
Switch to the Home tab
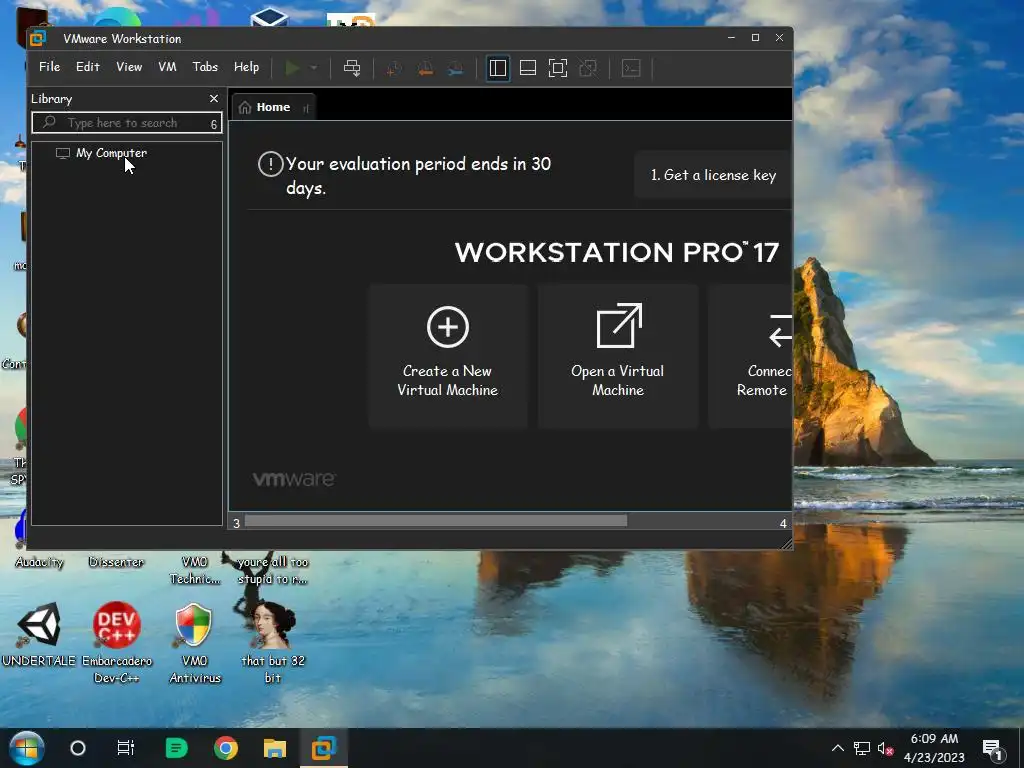click(273, 107)
